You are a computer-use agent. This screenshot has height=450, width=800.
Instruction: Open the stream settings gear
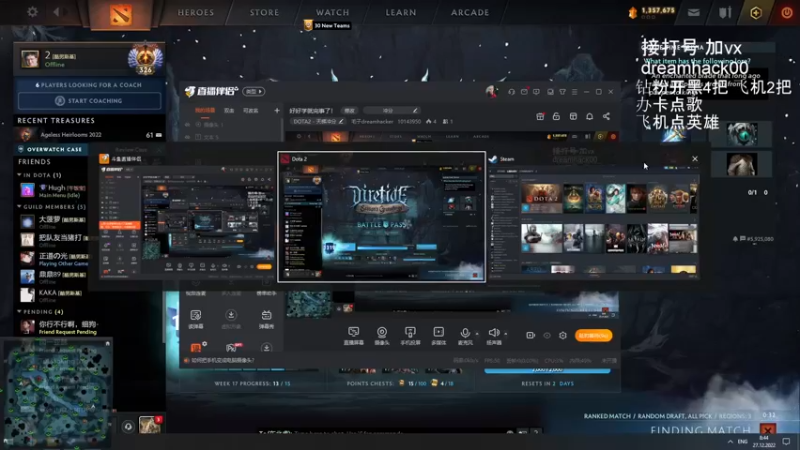pos(563,335)
